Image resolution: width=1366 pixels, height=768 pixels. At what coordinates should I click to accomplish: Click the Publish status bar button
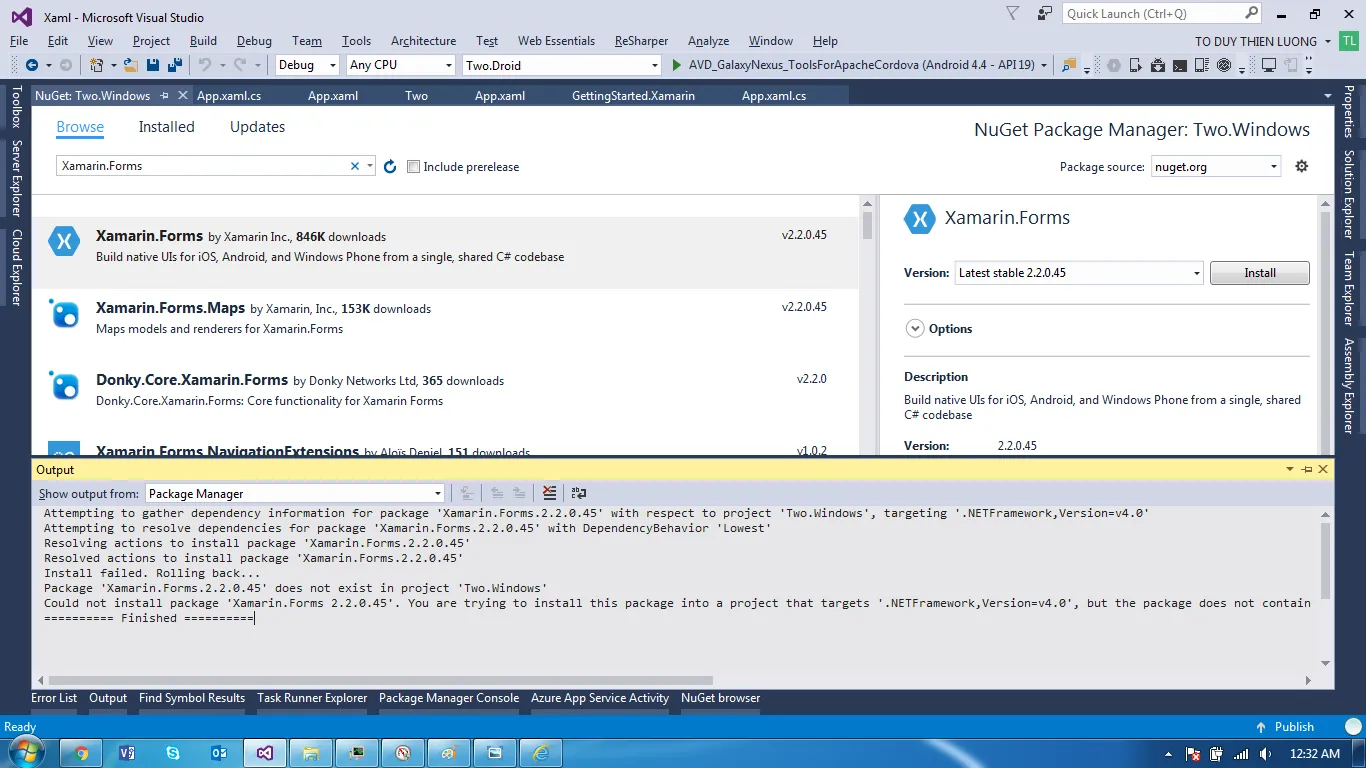pyautogui.click(x=1284, y=727)
